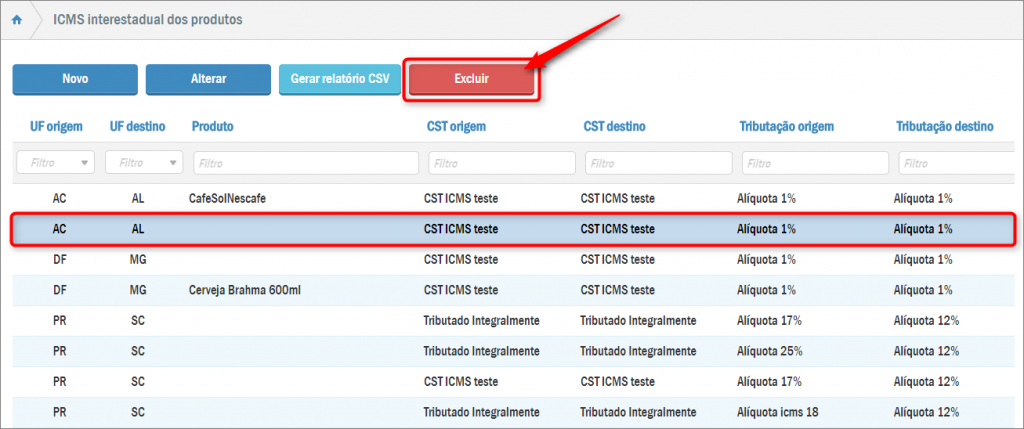Screen dimensions: 1024x429
Task: Click the CST origem filter field
Action: coord(501,163)
